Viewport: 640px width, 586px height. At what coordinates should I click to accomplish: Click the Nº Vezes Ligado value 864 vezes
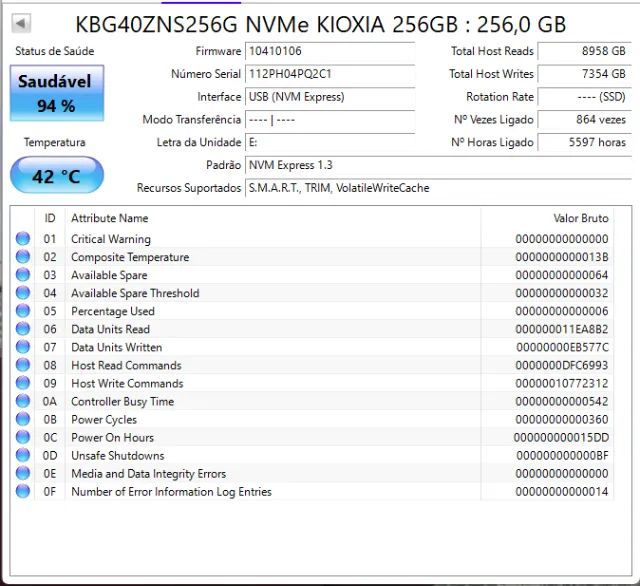(584, 120)
